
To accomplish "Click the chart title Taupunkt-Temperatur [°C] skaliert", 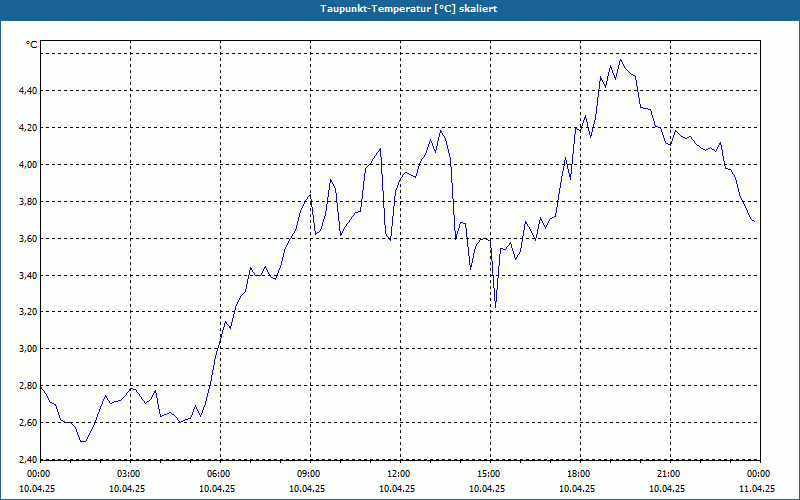I will 409,9.
